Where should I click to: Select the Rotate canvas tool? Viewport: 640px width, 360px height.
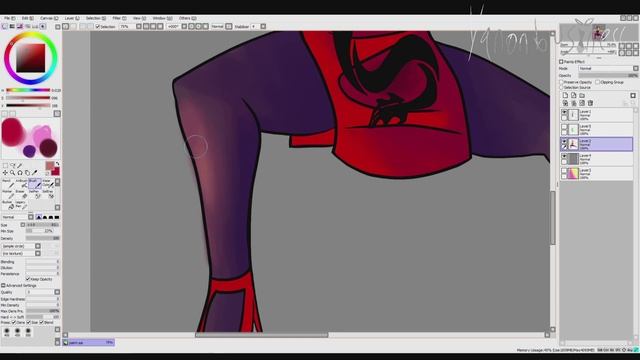(x=20, y=173)
